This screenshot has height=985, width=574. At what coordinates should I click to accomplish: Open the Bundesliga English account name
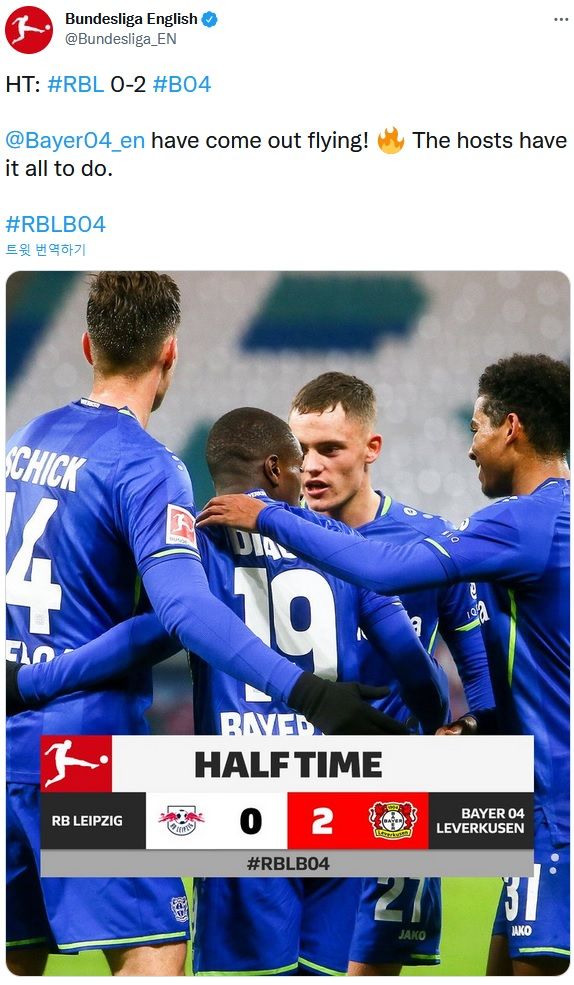pos(131,19)
